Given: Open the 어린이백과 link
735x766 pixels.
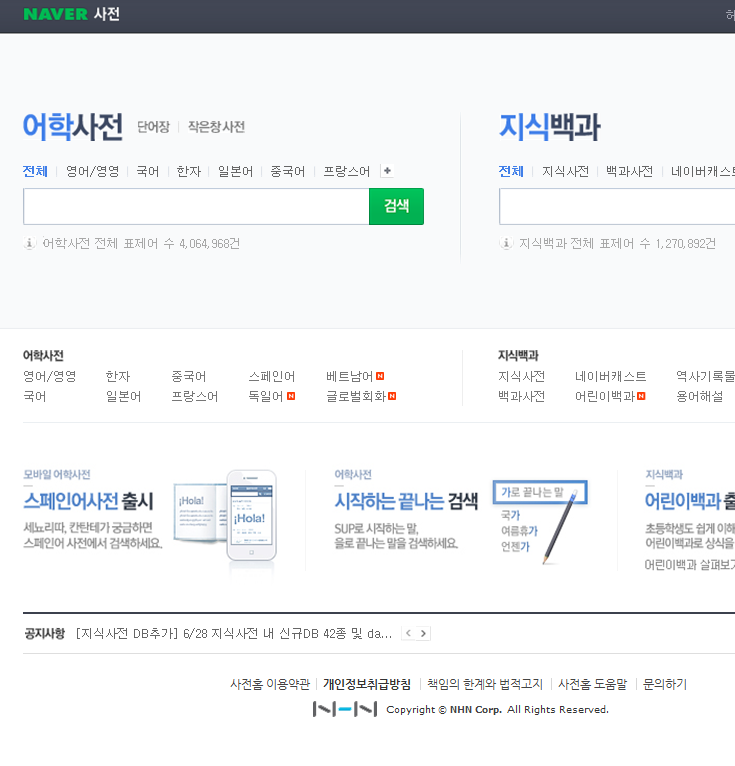Looking at the screenshot, I should (x=605, y=396).
